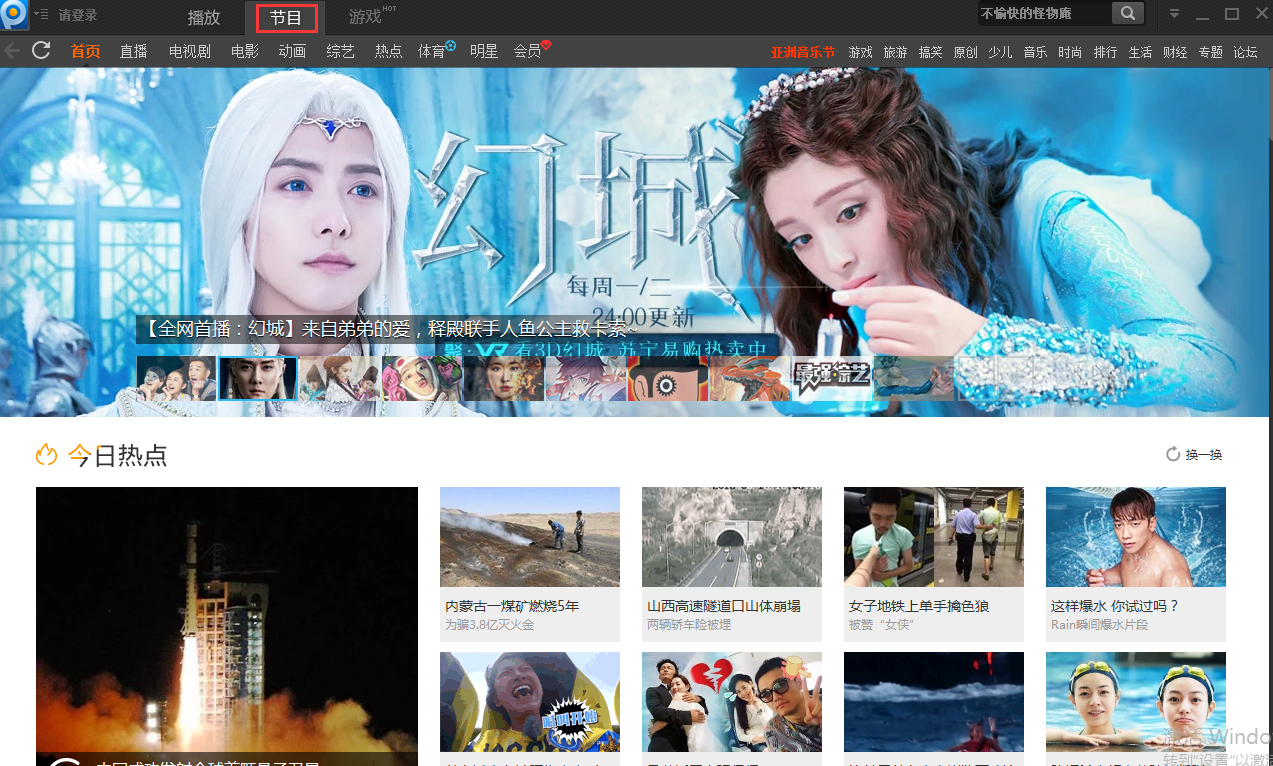Select the 会员 VIP menu item
This screenshot has height=766, width=1273.
pos(528,51)
